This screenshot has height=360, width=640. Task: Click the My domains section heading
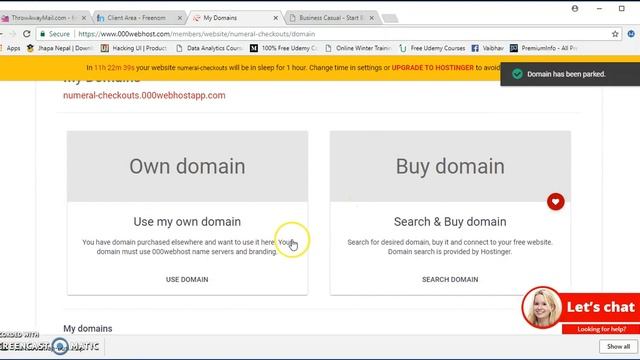(x=88, y=329)
